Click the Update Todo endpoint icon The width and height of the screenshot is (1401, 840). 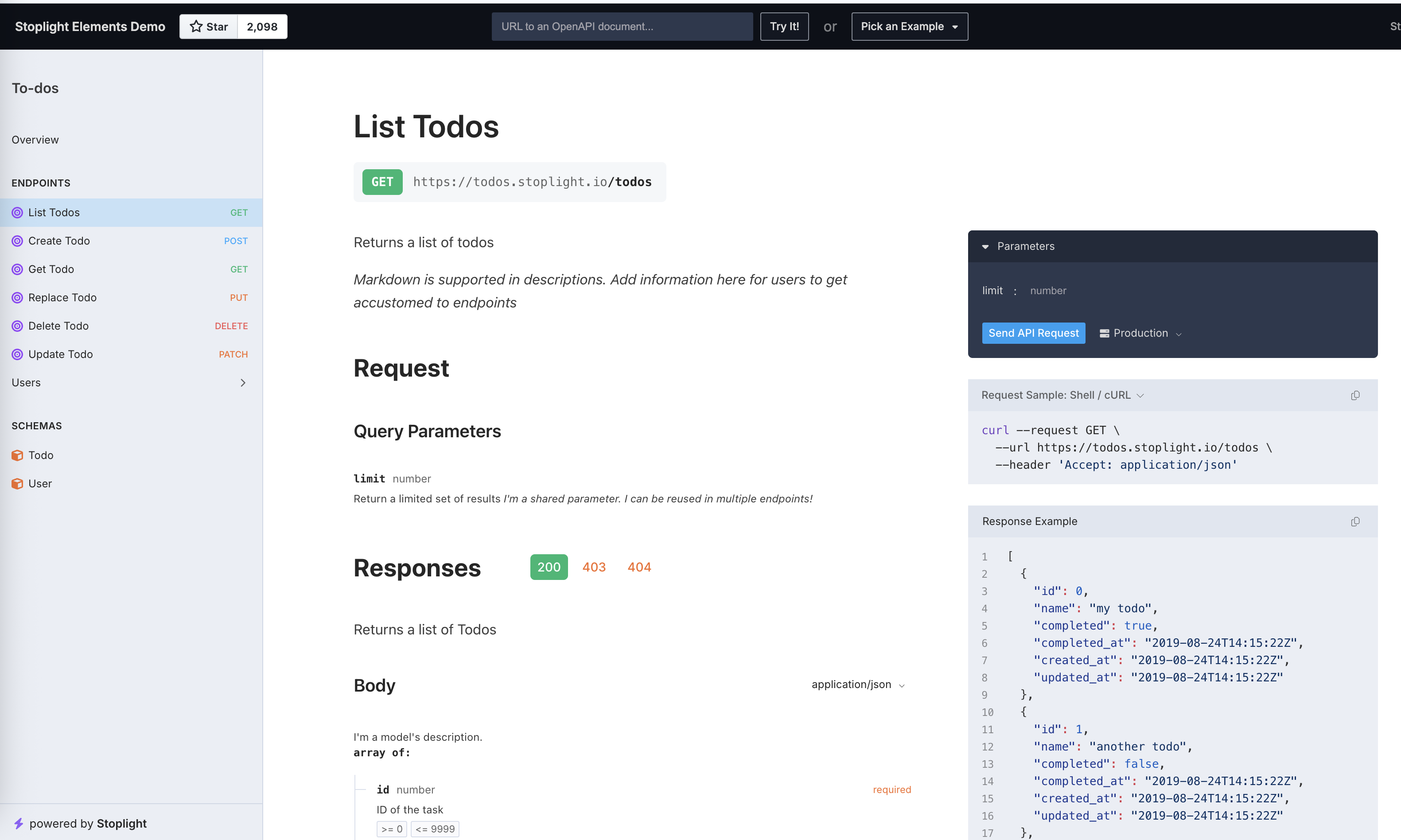point(18,354)
